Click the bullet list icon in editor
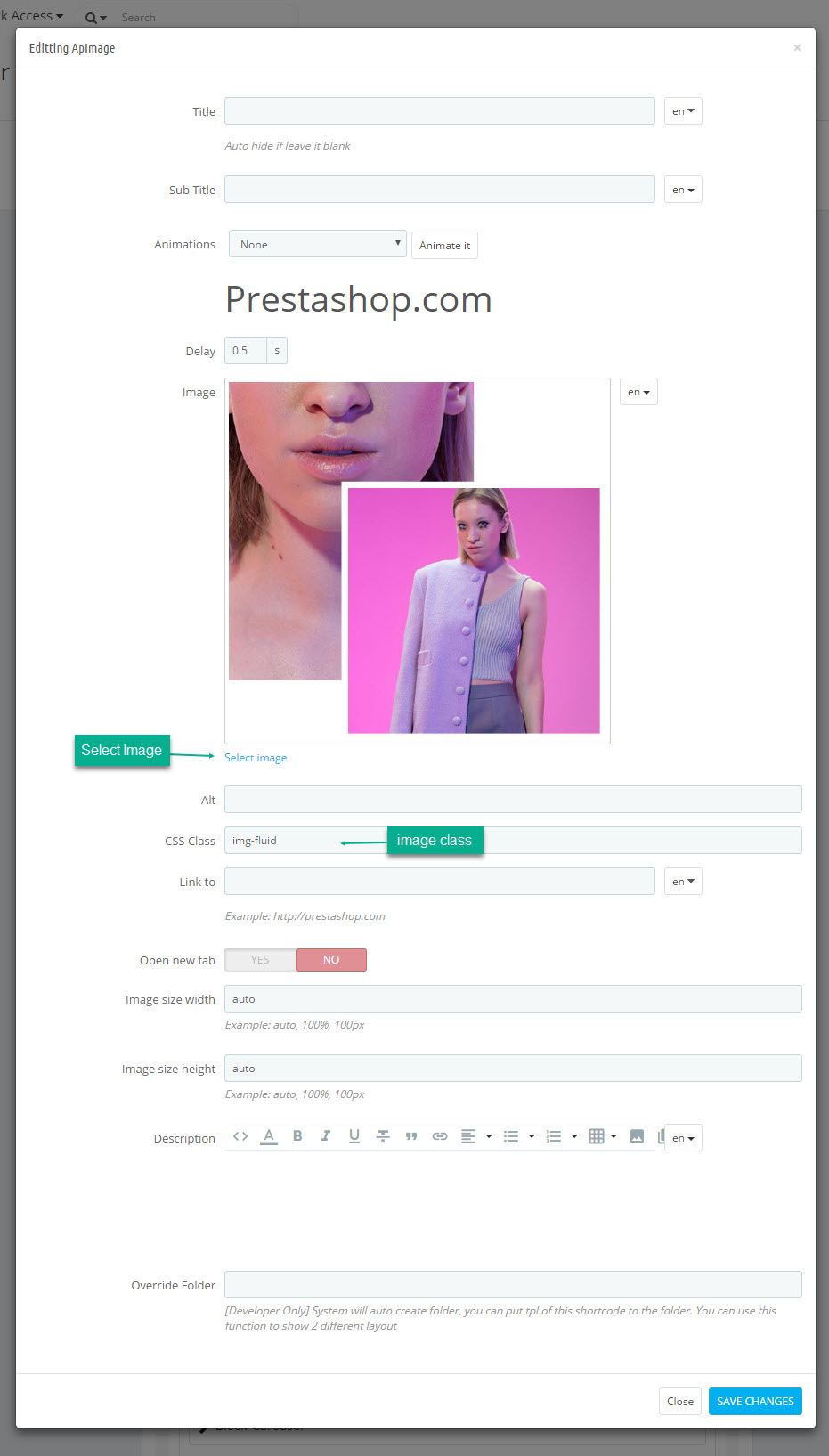 tap(511, 1136)
